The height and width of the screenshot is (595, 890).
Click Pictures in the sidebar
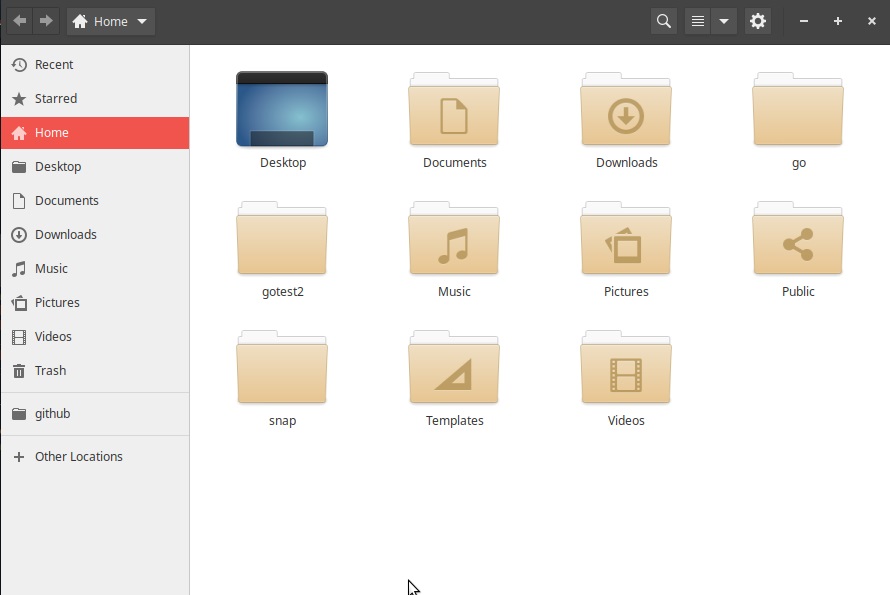pyautogui.click(x=57, y=303)
